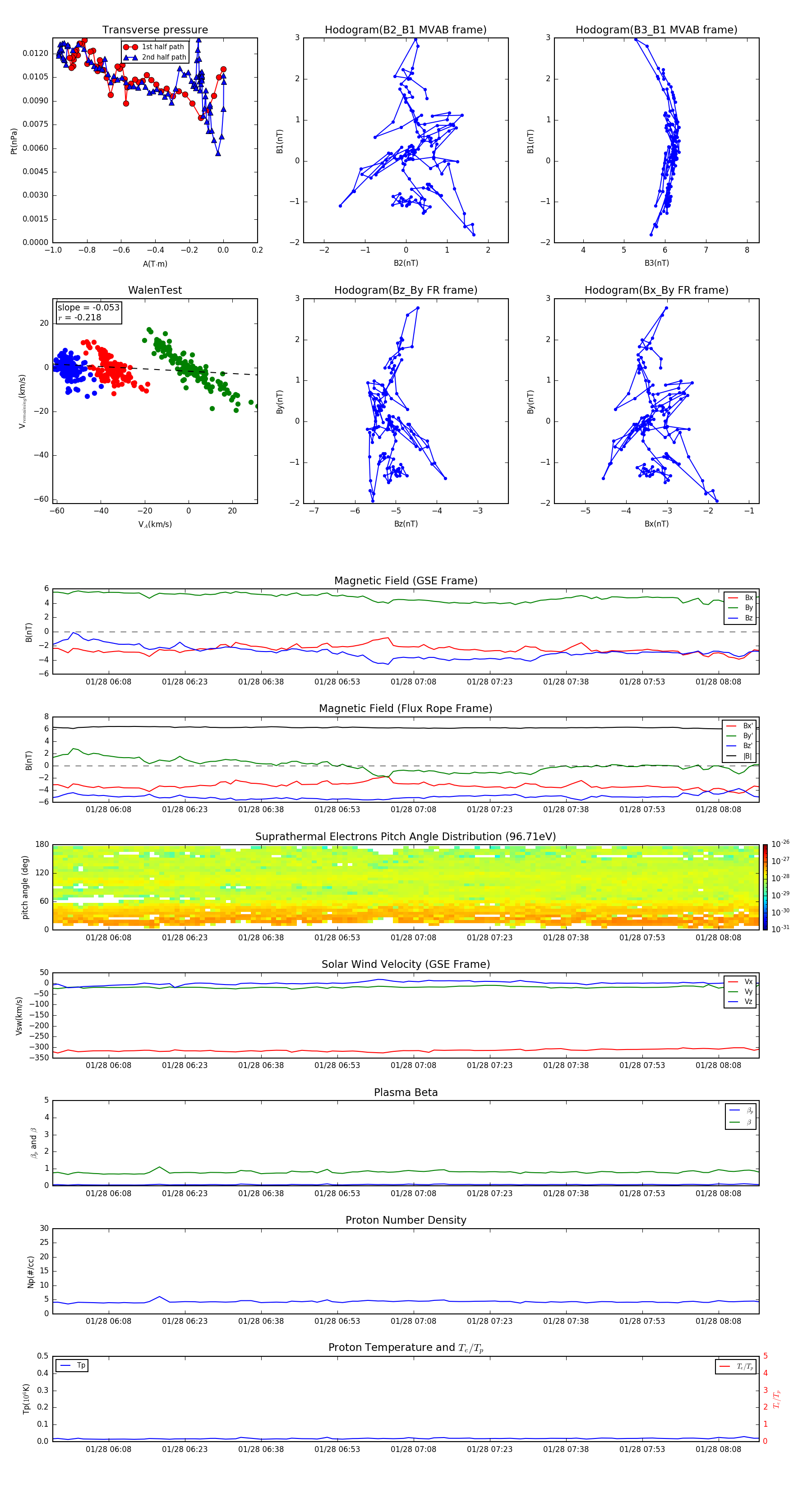Click the "Plasma Beta" plot title
The width and height of the screenshot is (812, 1489).
pos(406,1092)
